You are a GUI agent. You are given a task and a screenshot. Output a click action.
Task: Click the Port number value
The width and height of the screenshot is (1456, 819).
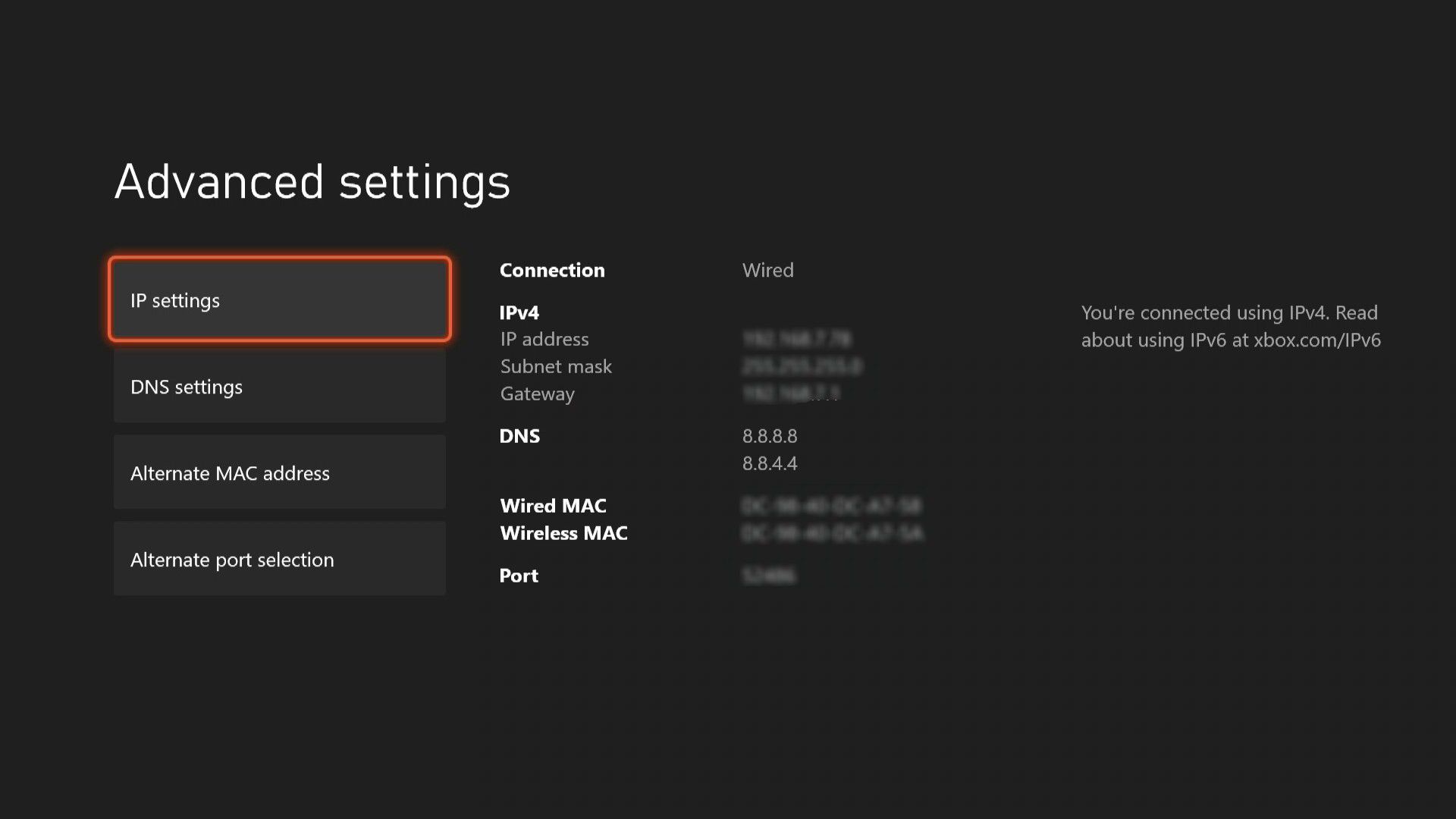[x=770, y=576]
